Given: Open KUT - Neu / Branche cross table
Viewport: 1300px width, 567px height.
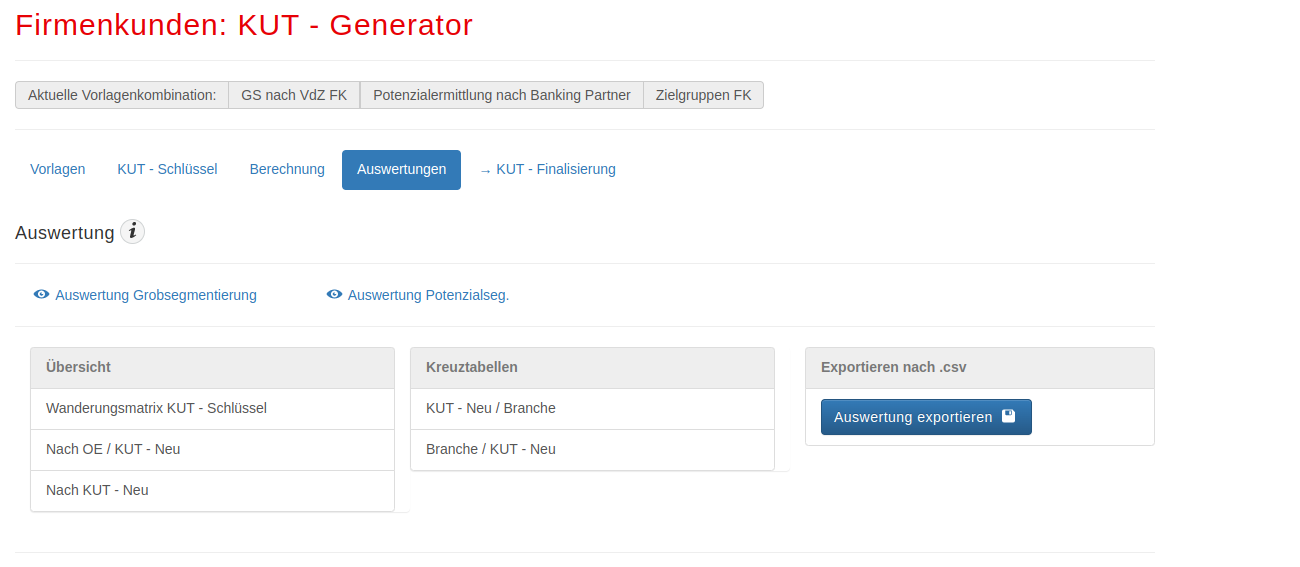Looking at the screenshot, I should [592, 408].
